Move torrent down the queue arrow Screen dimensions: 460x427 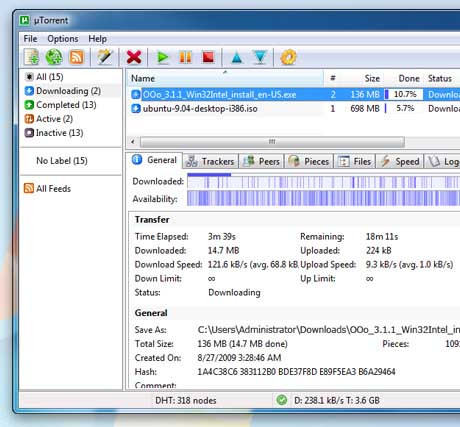pyautogui.click(x=260, y=57)
